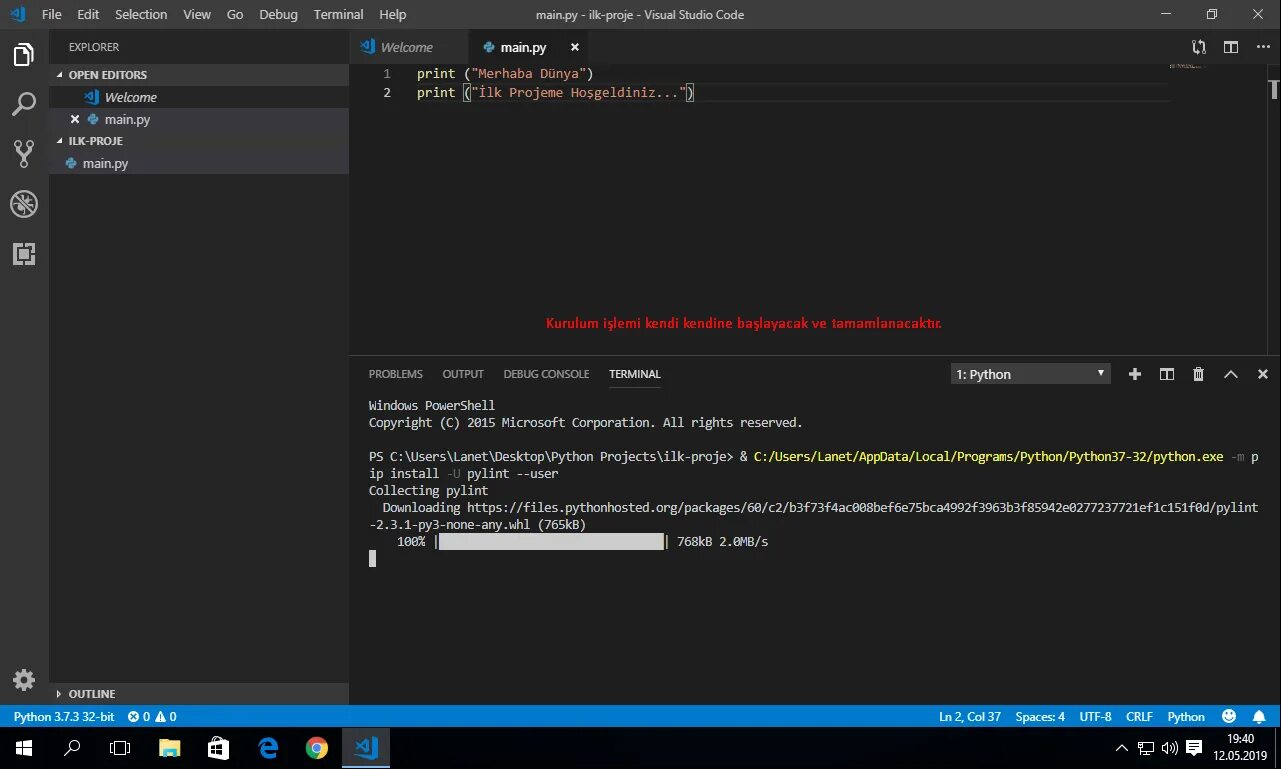Image resolution: width=1281 pixels, height=769 pixels.
Task: Click the VS Code logo in title bar
Action: pos(17,14)
